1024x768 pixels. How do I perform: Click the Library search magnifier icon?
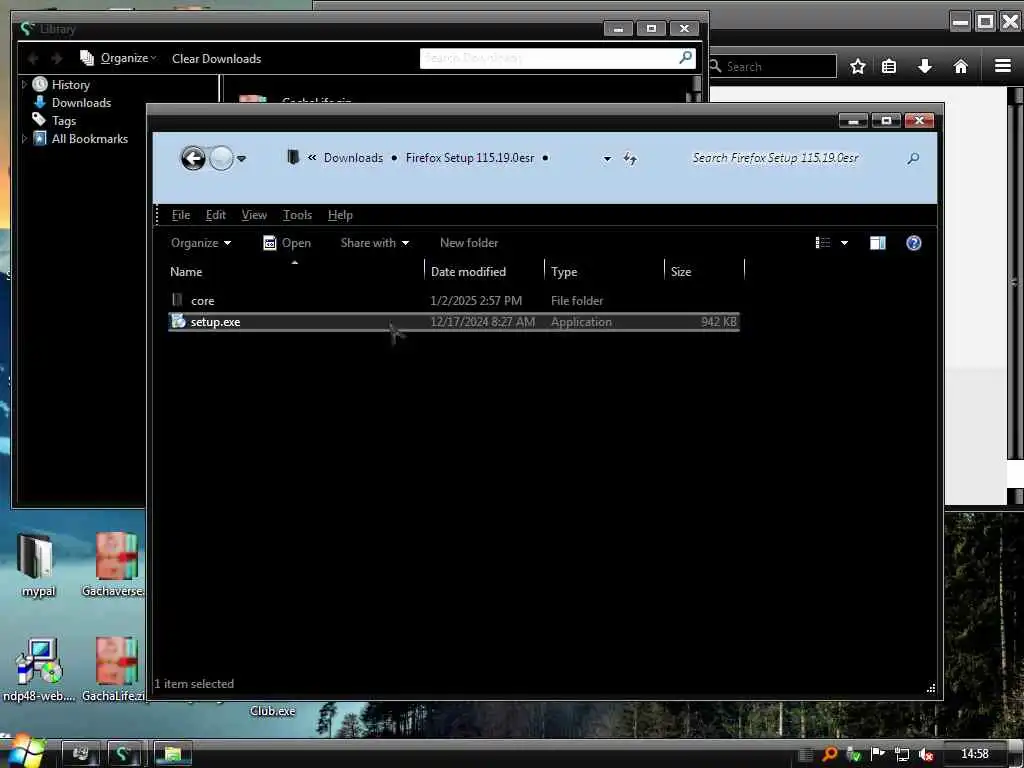pyautogui.click(x=686, y=57)
